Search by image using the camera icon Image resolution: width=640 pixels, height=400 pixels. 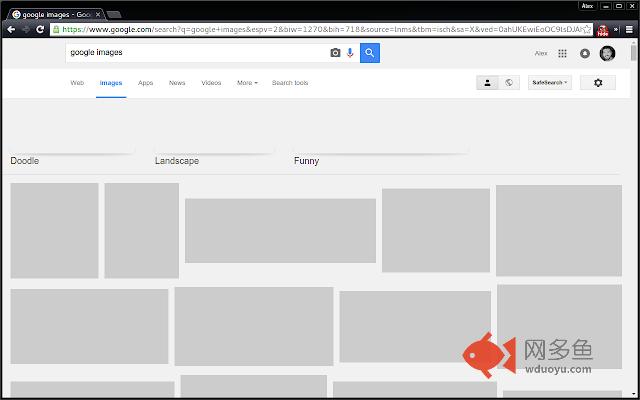pyautogui.click(x=335, y=53)
